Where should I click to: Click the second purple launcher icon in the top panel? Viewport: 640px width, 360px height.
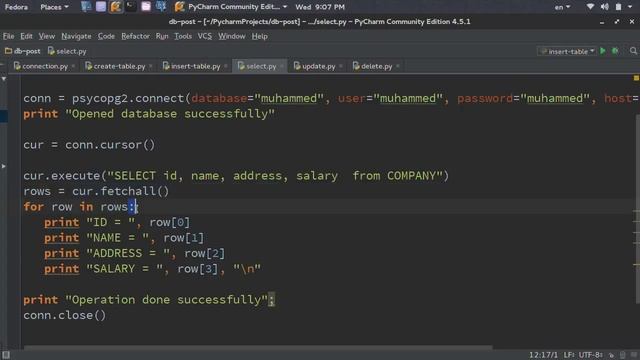coord(101,7)
